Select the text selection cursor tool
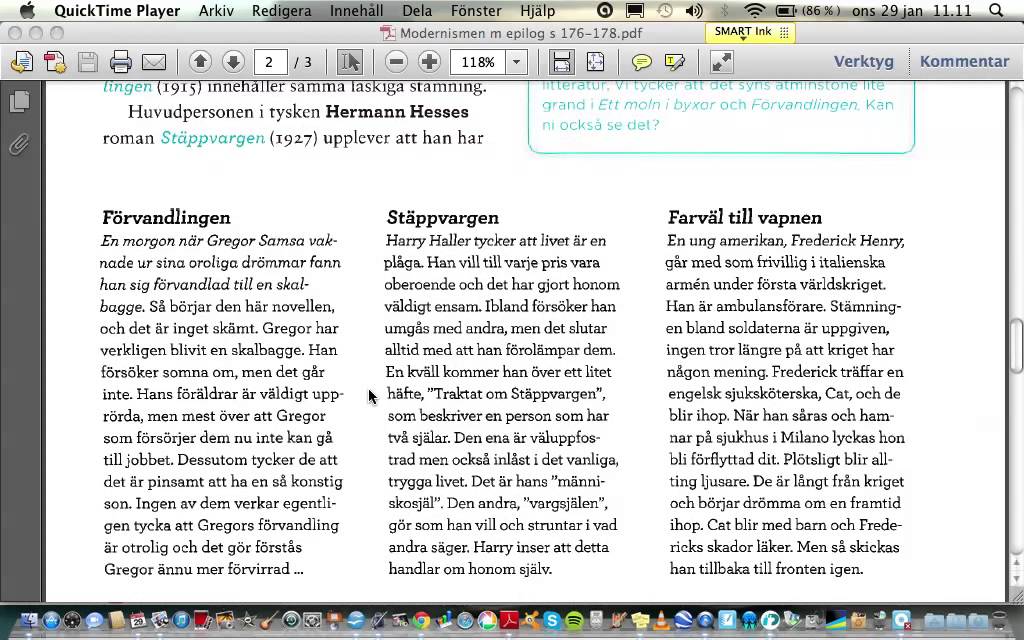The height and width of the screenshot is (640, 1024). pos(349,62)
